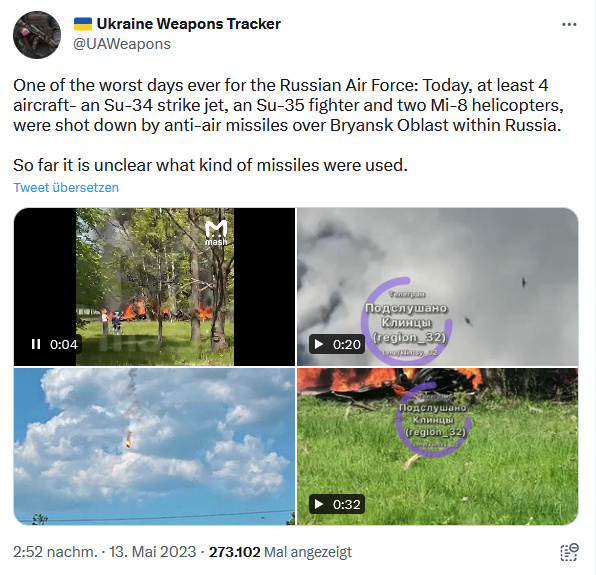Open the tweet analytics icon at bottom right
Viewport: 596px width, 575px height.
click(569, 552)
